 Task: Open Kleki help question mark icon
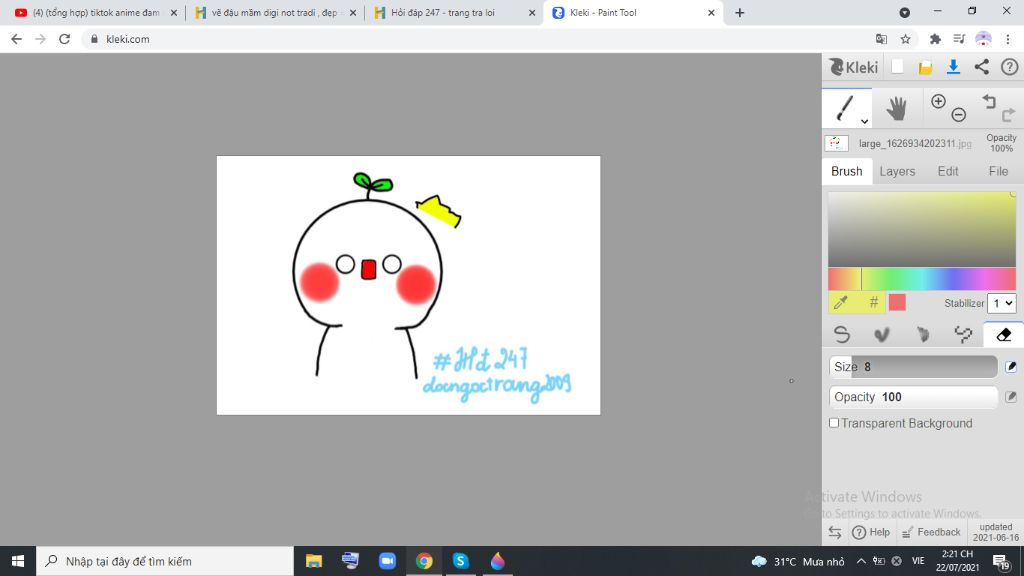(x=1010, y=67)
